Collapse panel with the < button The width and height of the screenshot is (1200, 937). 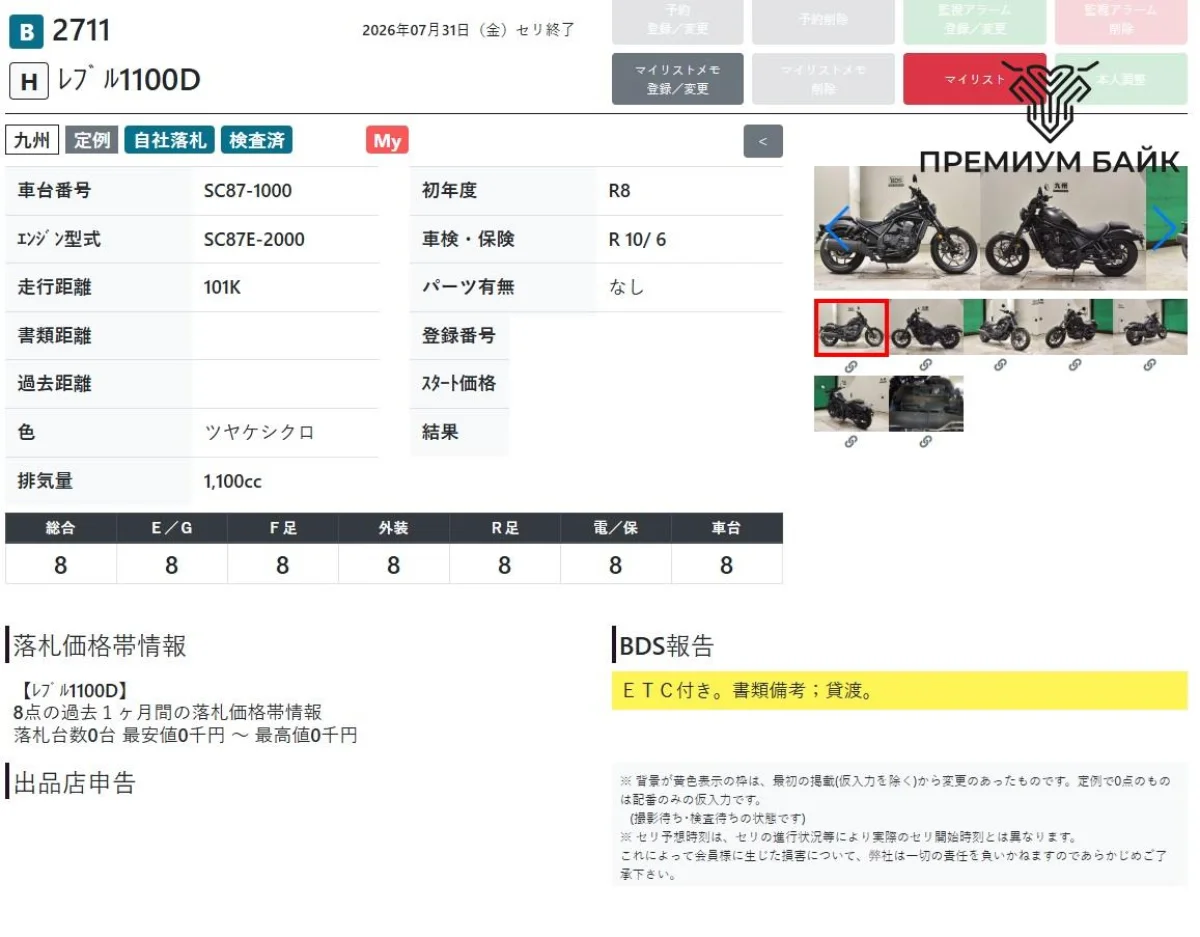[763, 141]
